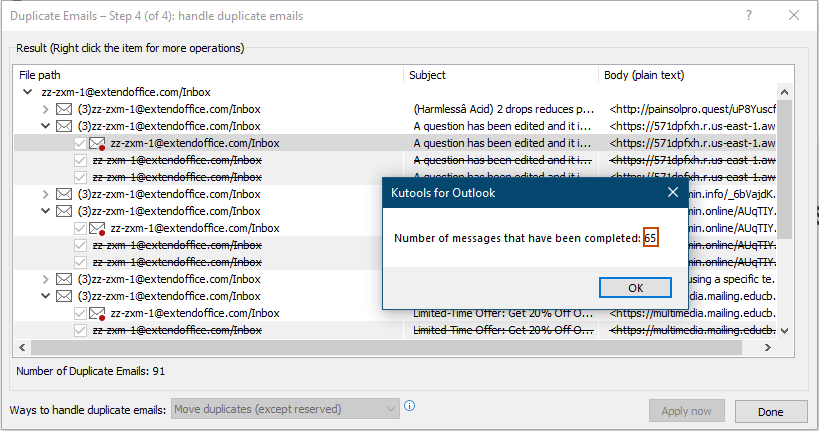The height and width of the screenshot is (431, 819).
Task: Click the vertical scrollbar thumb
Action: coord(784,170)
